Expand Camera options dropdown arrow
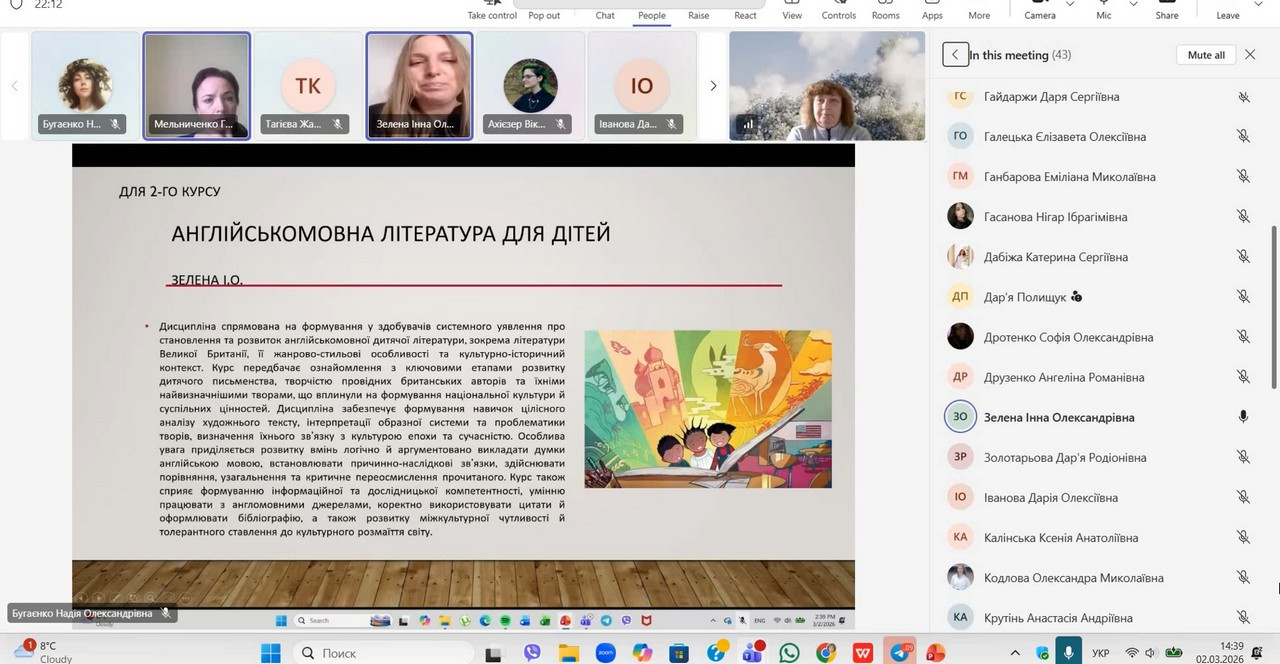 1070,5
